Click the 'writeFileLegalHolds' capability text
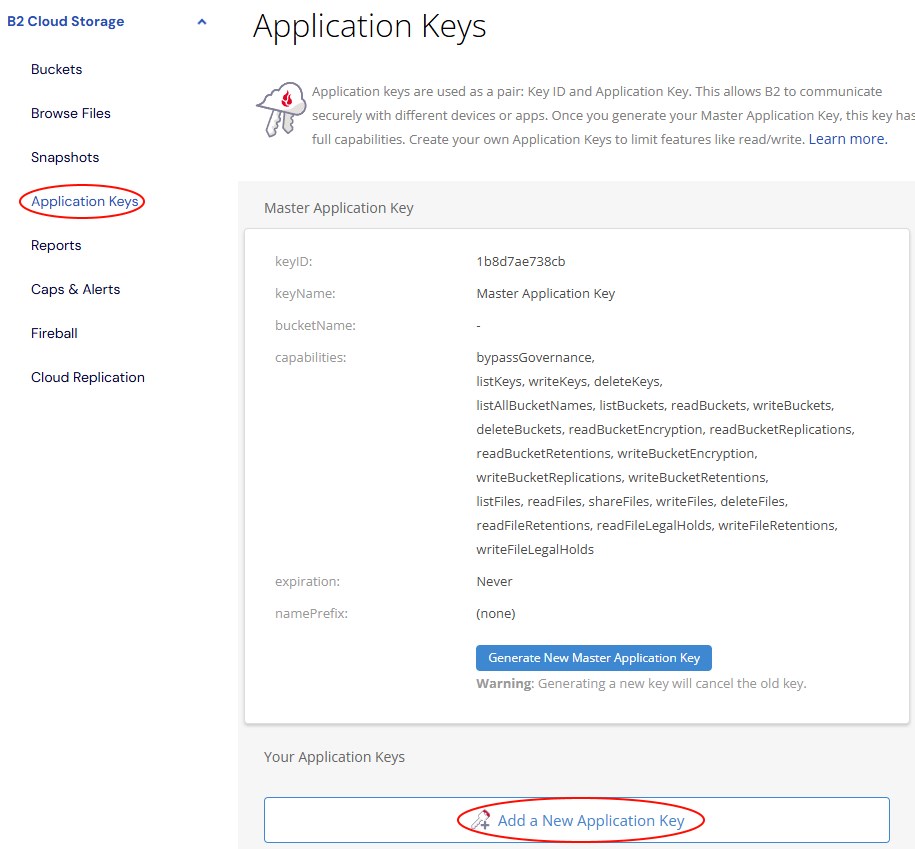Viewport: 915px width, 849px height. (x=535, y=550)
